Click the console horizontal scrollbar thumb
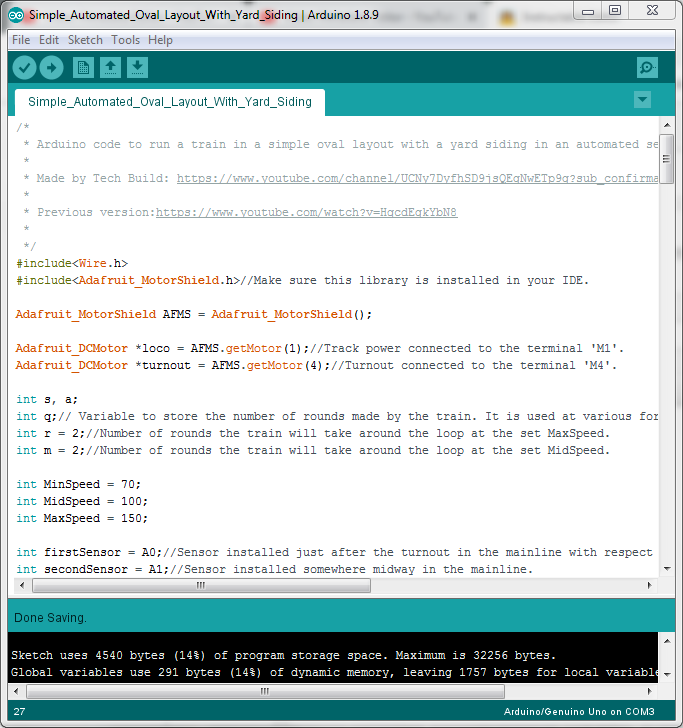 click(265, 691)
